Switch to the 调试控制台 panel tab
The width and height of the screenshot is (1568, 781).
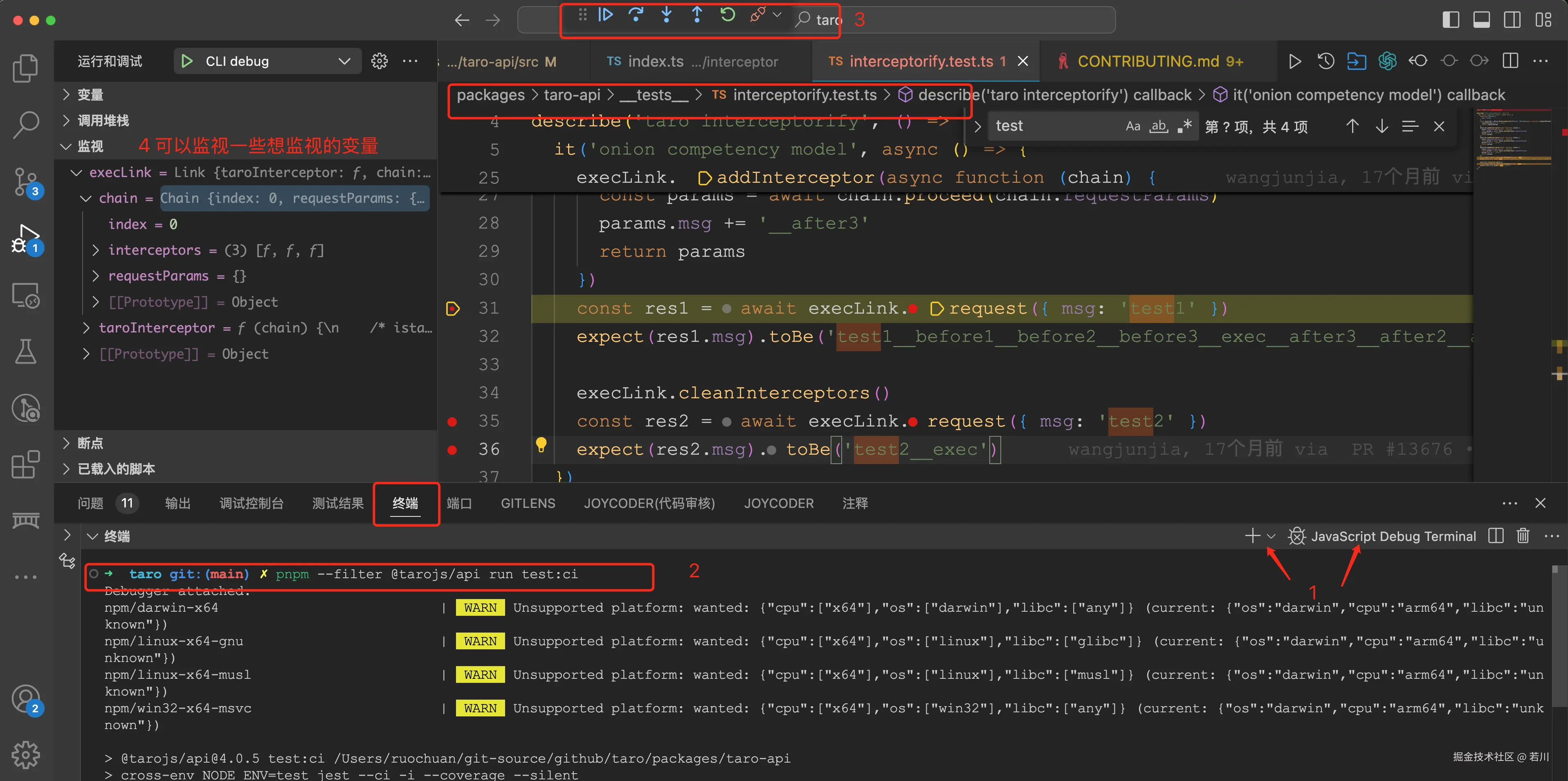click(252, 503)
